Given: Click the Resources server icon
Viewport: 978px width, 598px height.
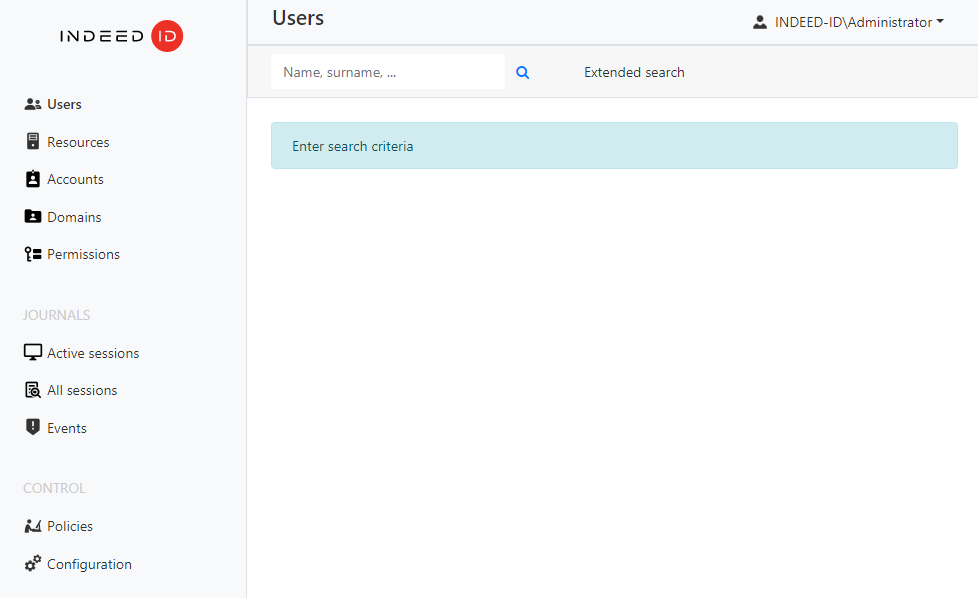Looking at the screenshot, I should click(33, 142).
